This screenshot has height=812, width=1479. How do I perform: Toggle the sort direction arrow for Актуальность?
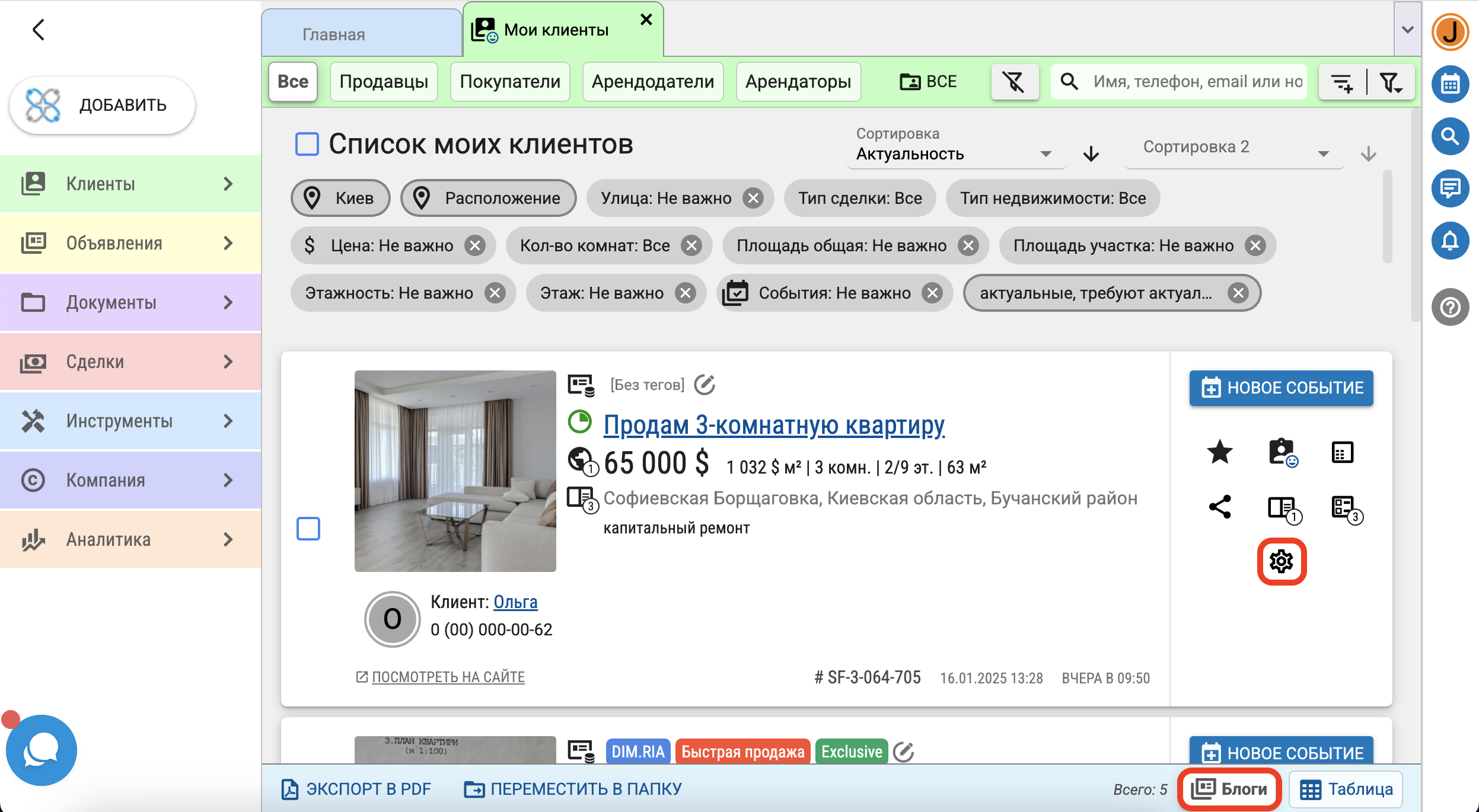1091,154
